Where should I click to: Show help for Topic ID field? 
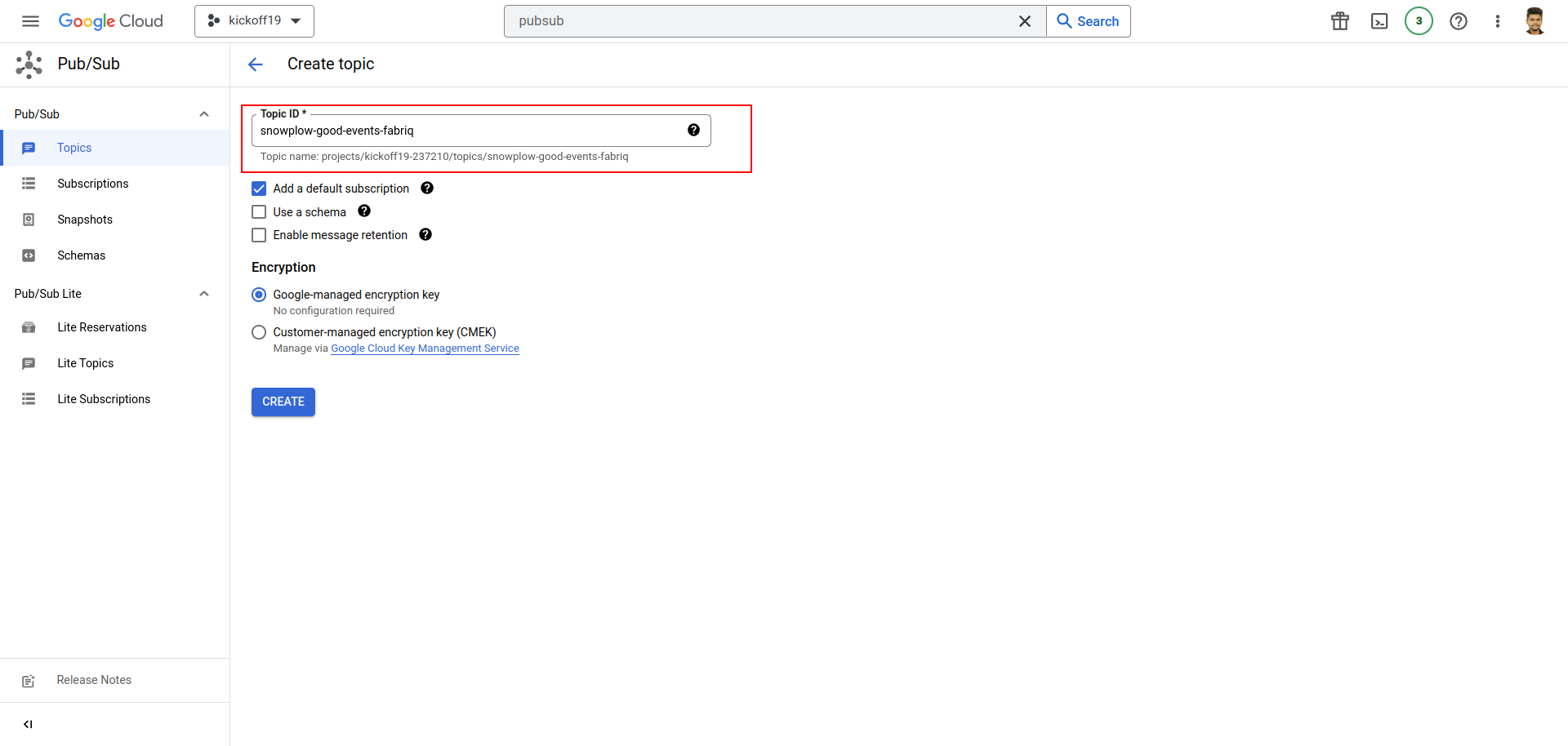693,130
